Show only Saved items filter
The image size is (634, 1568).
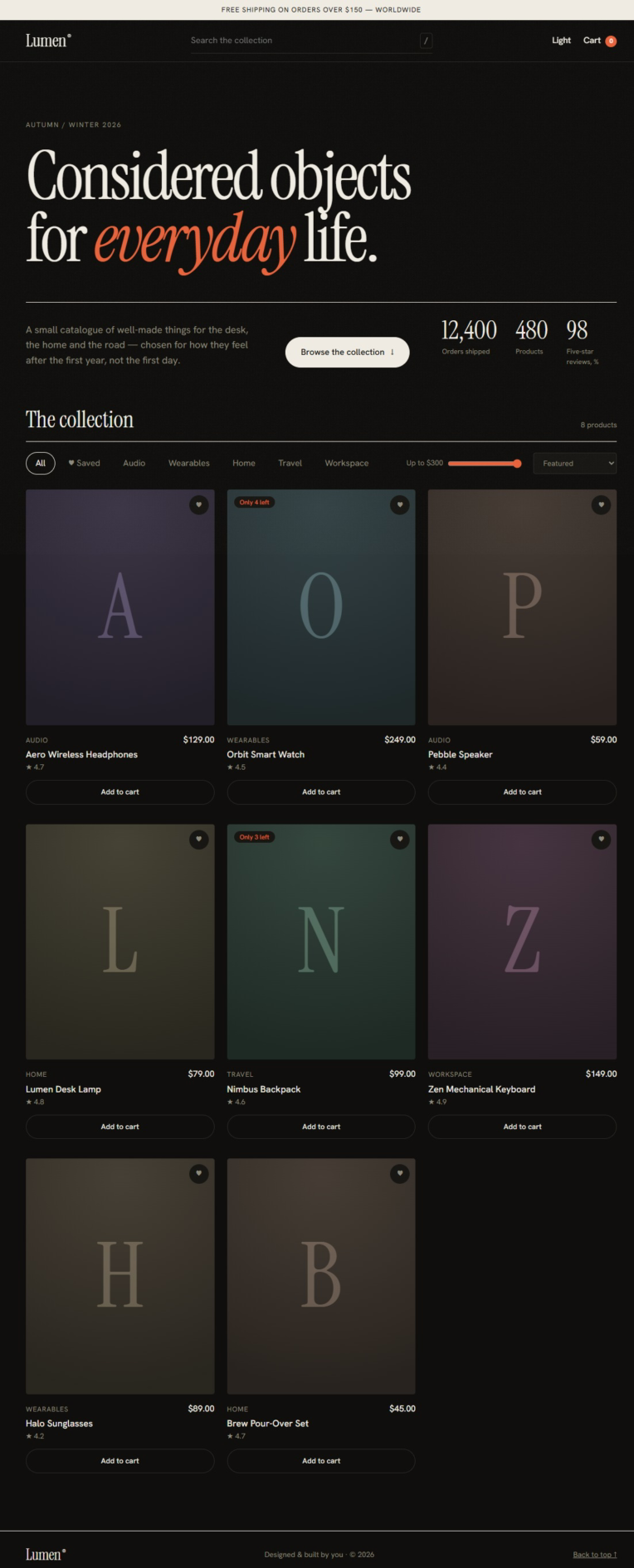[84, 463]
